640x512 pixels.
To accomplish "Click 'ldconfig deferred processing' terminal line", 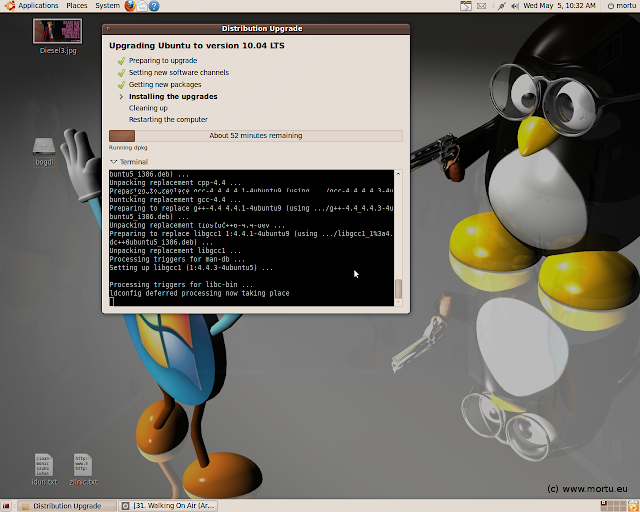I will pos(199,293).
